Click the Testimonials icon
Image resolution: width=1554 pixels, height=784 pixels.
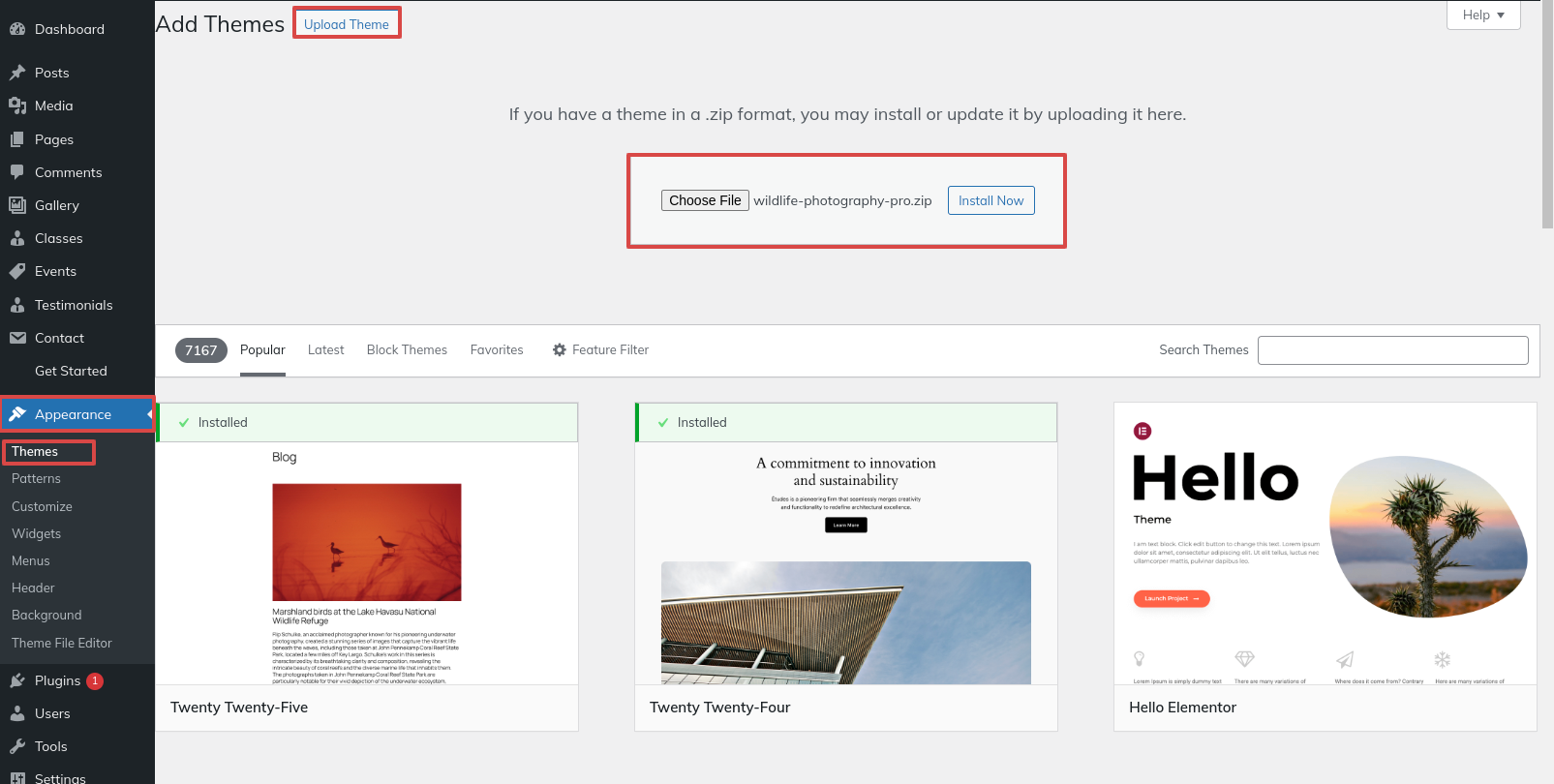(17, 305)
